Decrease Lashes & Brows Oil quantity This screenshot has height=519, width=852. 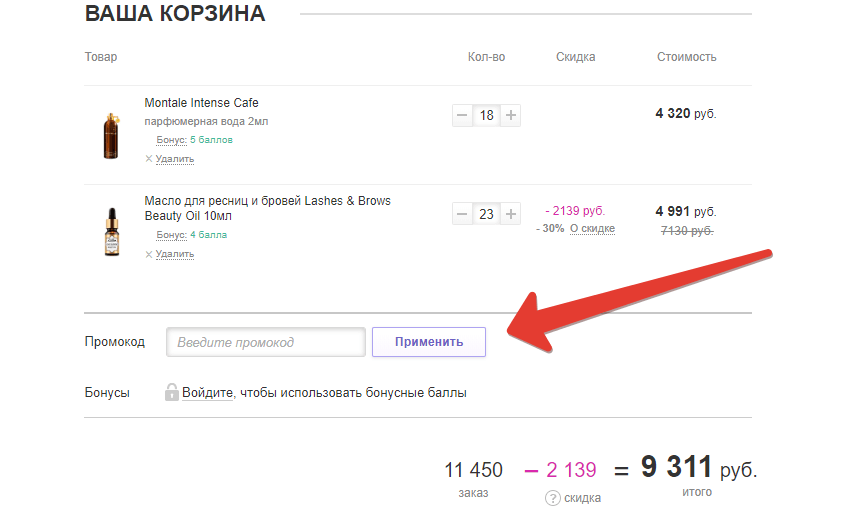tap(462, 214)
